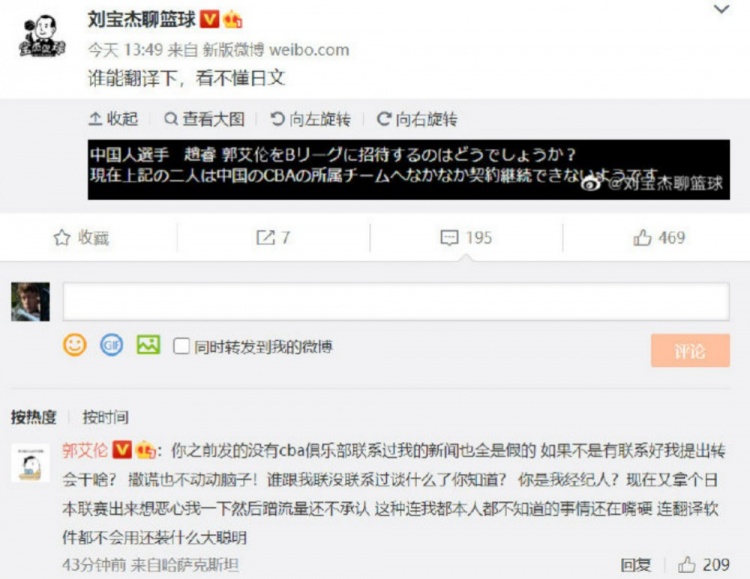Open the 195 comments icon
Viewport: 750px width, 579px height.
pos(466,237)
